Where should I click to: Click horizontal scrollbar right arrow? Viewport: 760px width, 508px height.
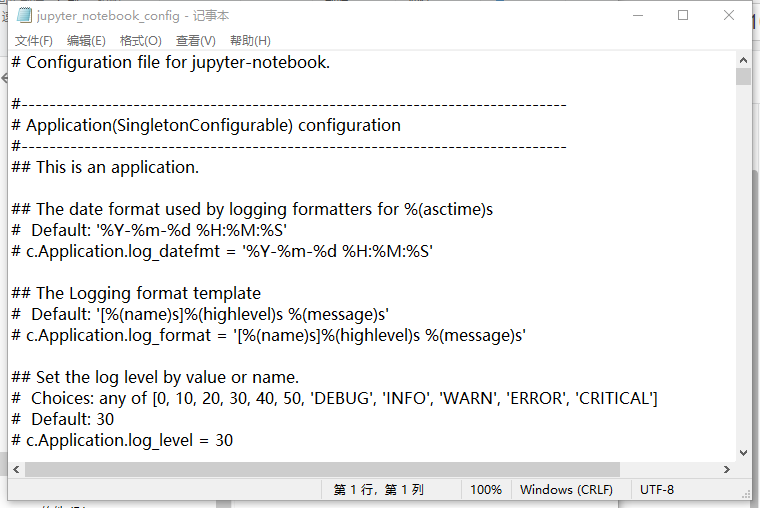[727, 469]
